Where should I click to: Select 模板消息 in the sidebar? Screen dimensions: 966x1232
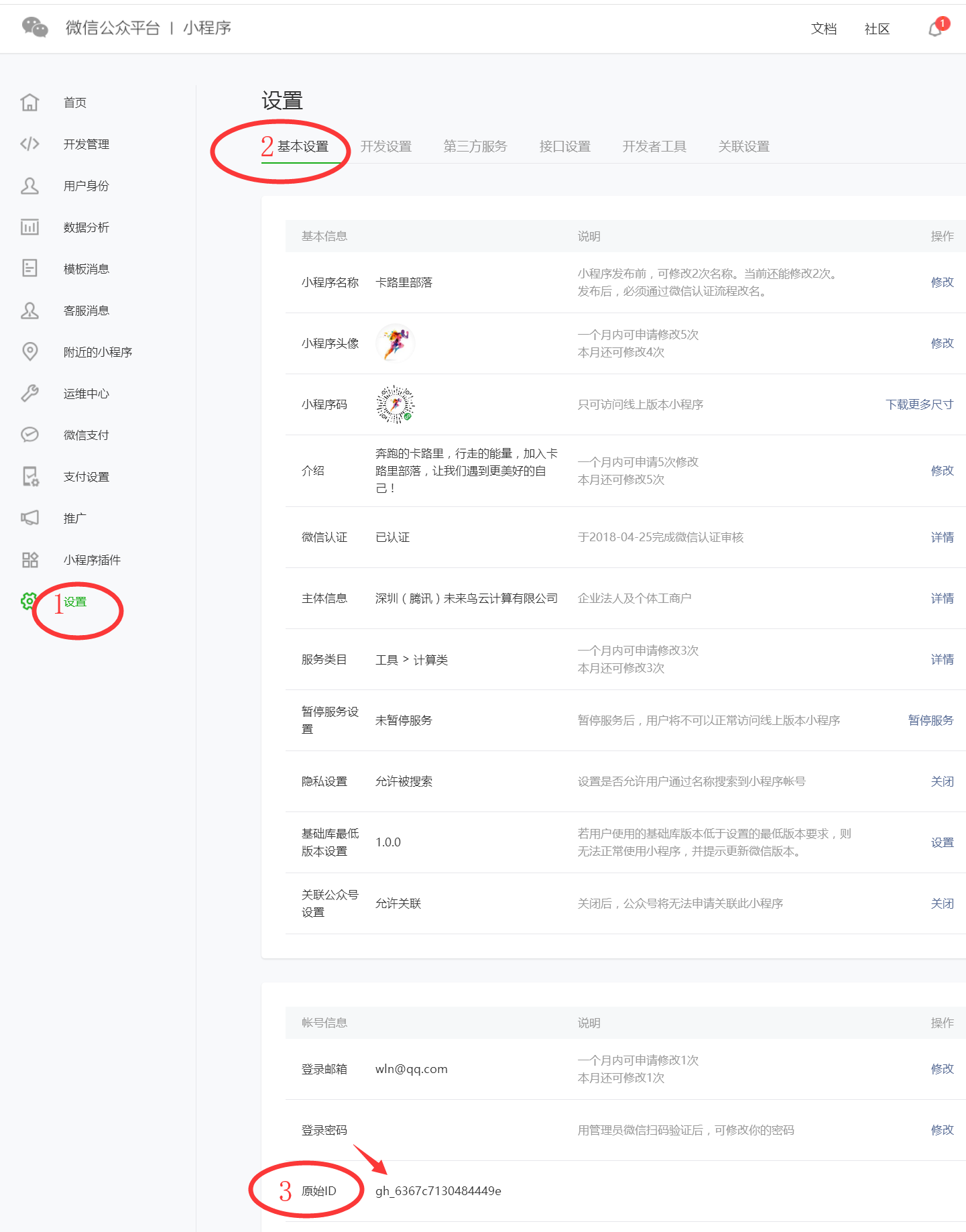tap(86, 269)
